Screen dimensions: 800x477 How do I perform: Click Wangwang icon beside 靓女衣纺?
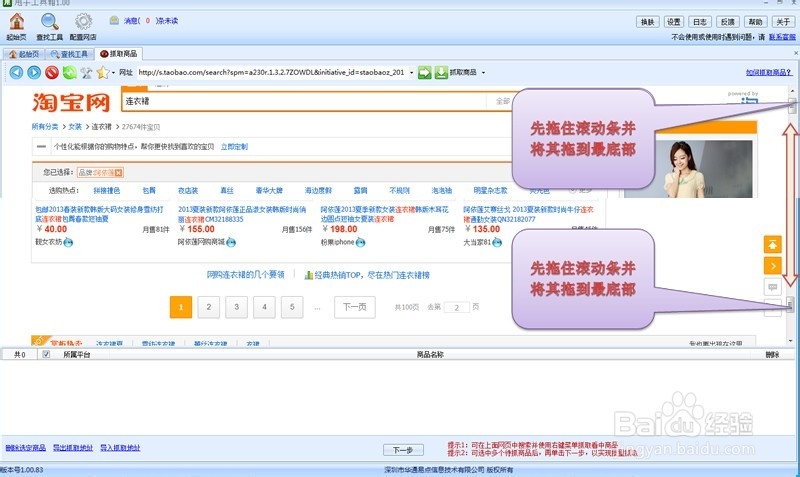68,242
